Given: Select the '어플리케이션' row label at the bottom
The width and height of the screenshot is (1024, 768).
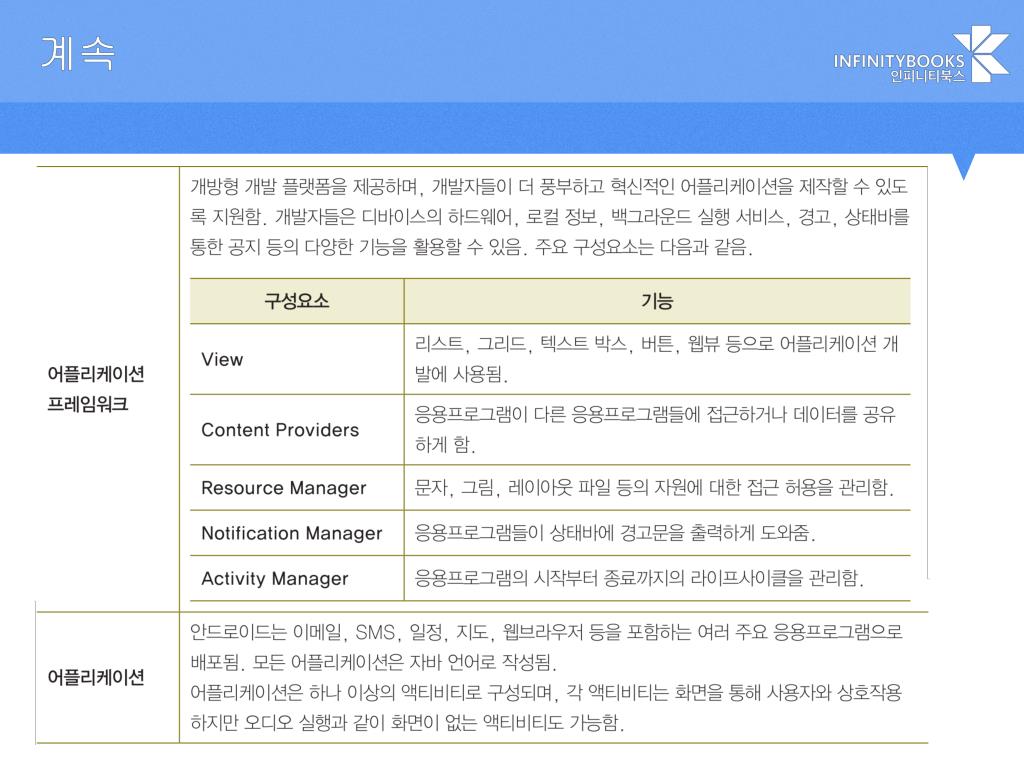Looking at the screenshot, I should [95, 677].
